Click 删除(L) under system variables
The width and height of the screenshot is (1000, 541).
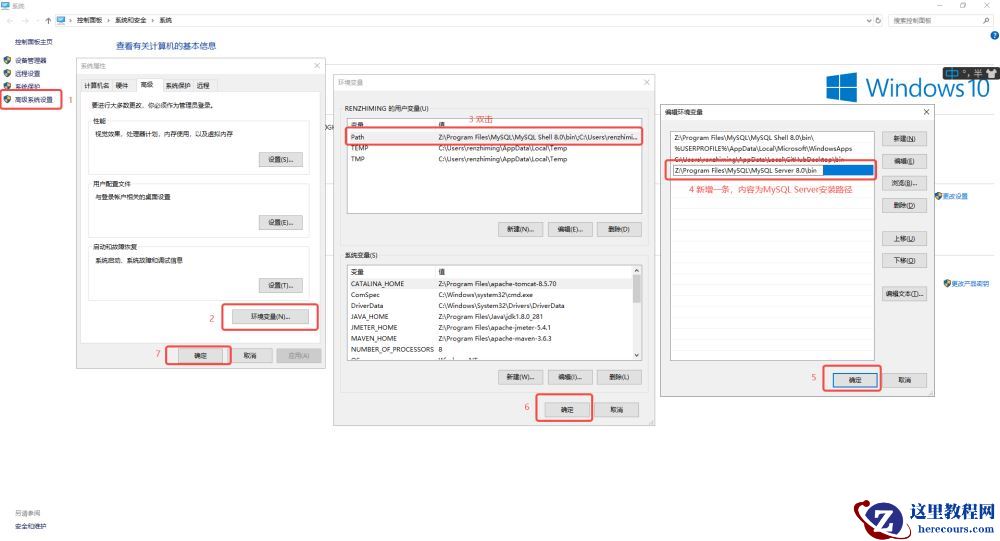pyautogui.click(x=619, y=377)
